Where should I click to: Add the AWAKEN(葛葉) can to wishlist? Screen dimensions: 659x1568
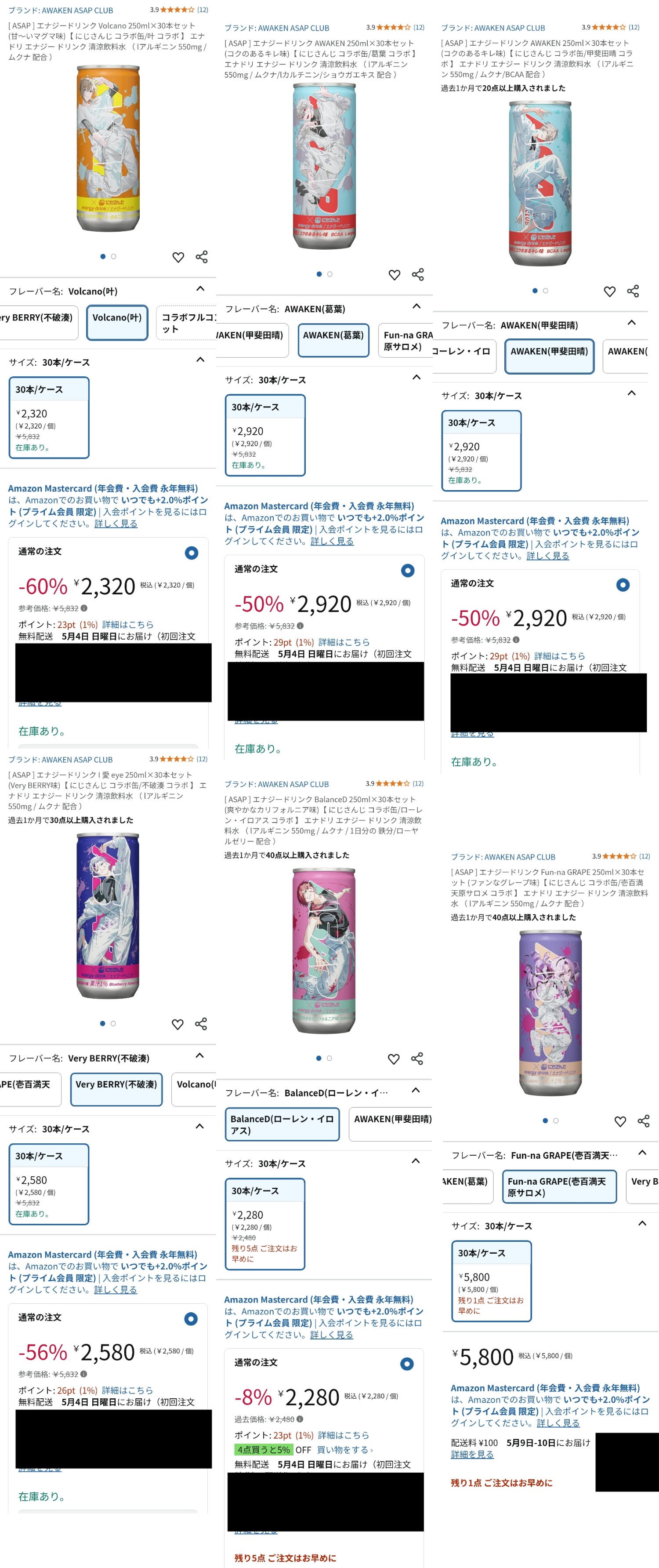[395, 275]
